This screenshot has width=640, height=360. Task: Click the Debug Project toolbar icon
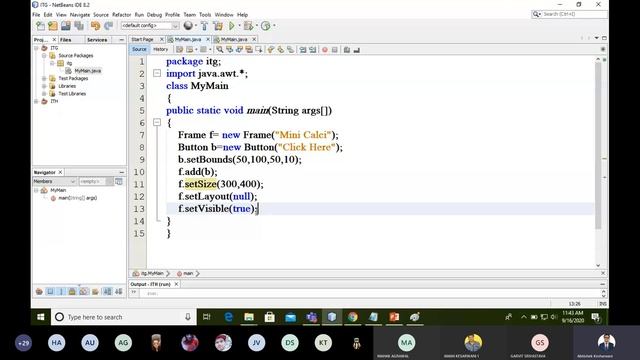(x=248, y=26)
